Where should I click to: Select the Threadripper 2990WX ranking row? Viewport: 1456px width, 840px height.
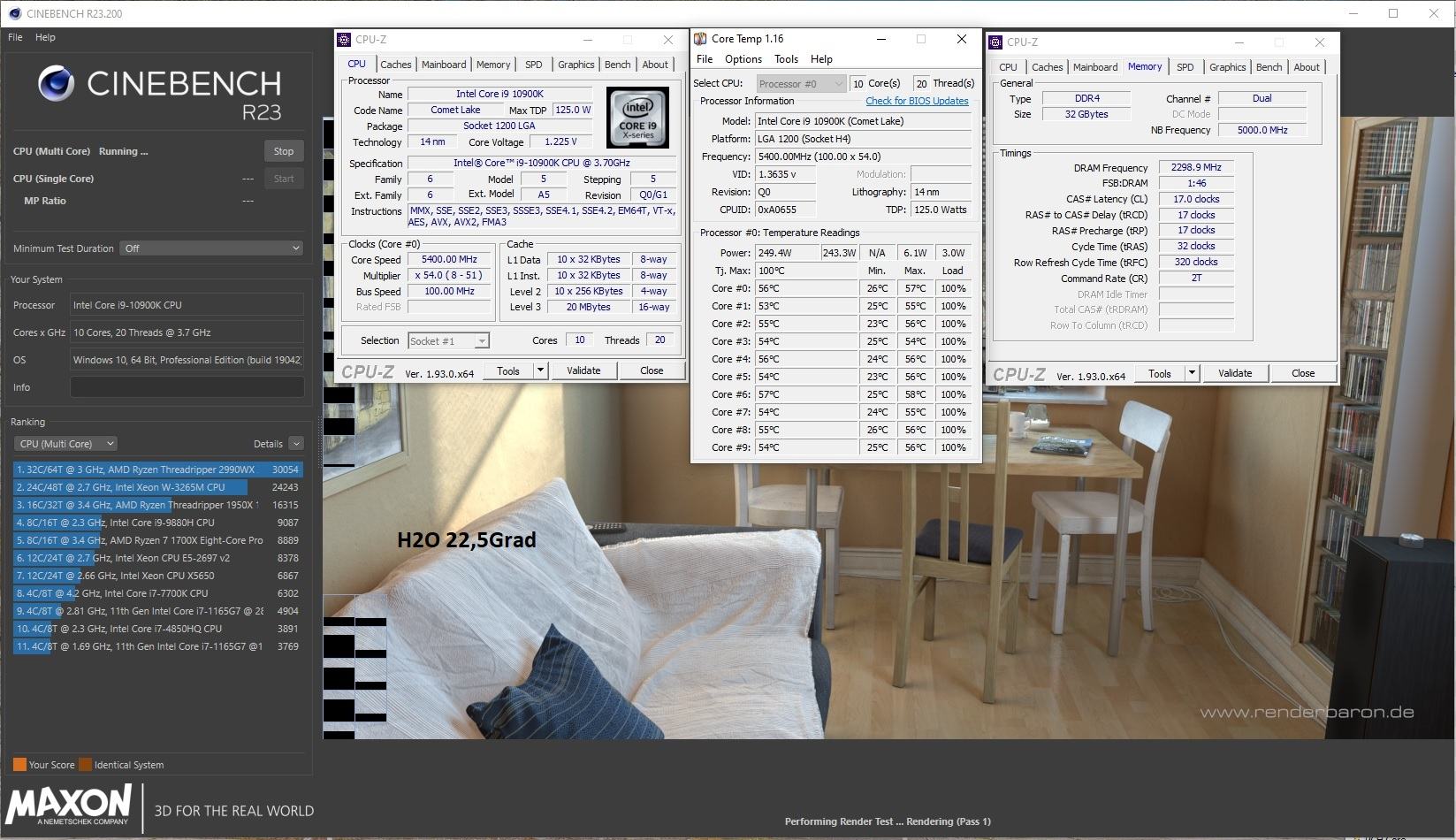(x=157, y=470)
